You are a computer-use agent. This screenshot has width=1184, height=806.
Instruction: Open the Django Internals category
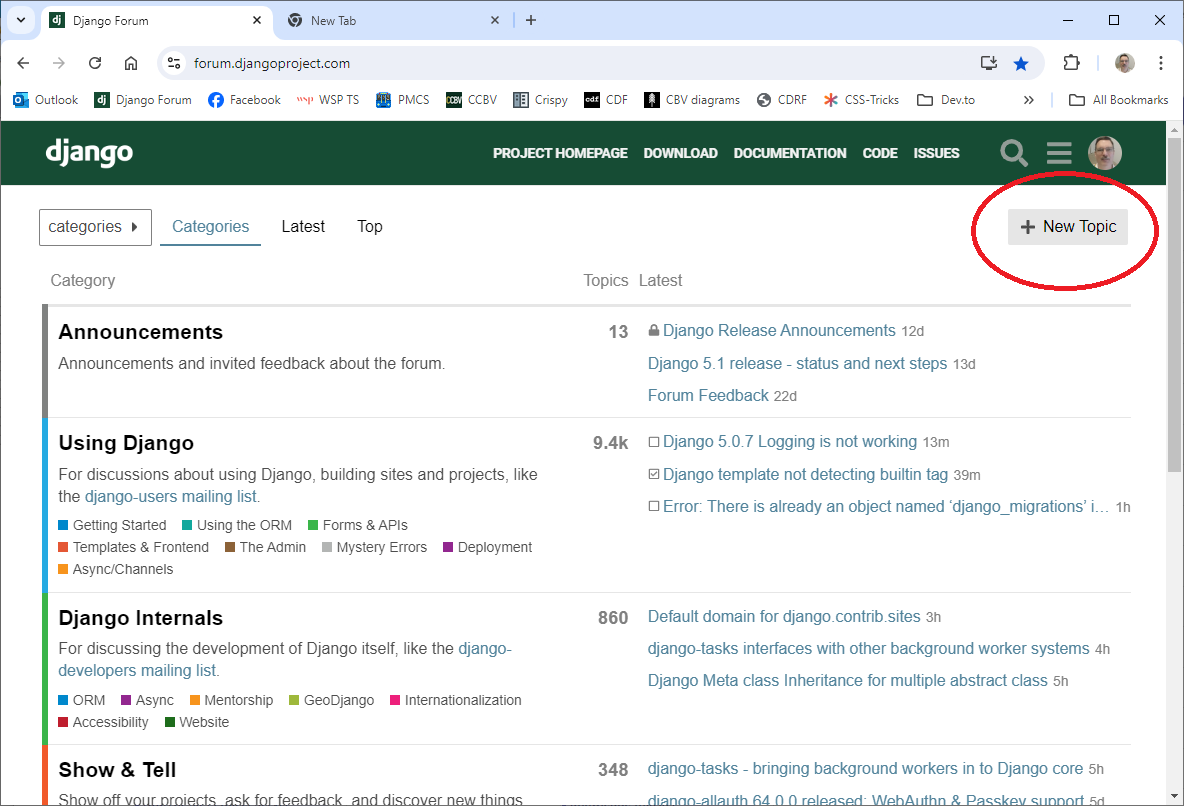pos(140,618)
